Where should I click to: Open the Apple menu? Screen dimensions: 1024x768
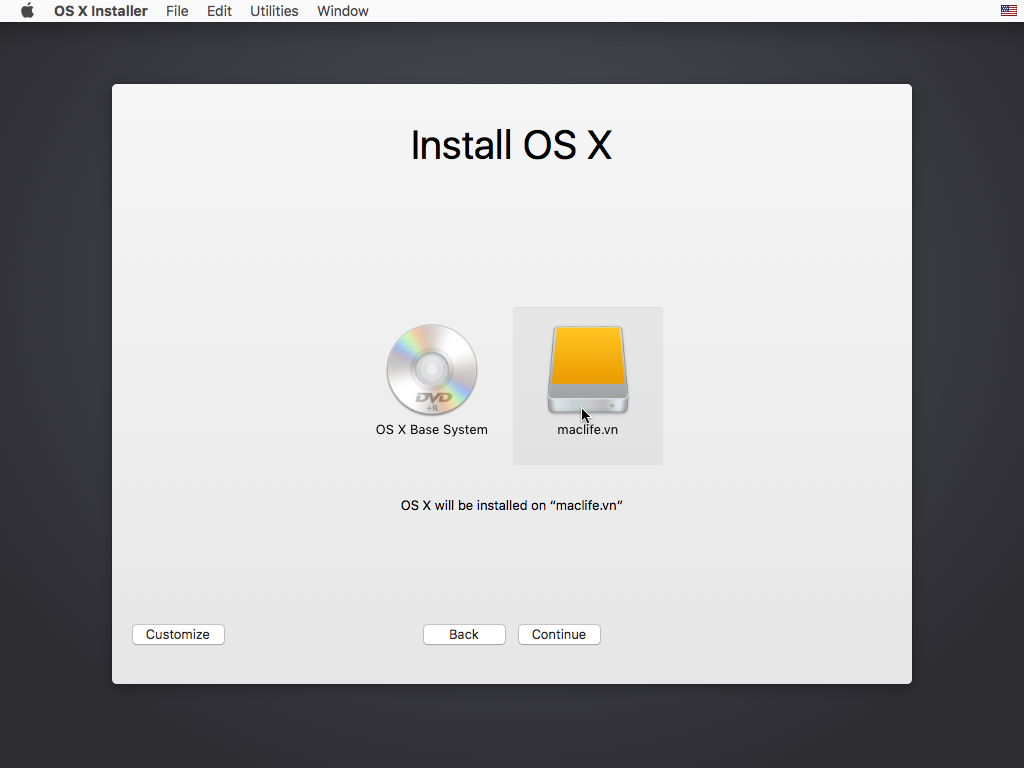(x=26, y=11)
